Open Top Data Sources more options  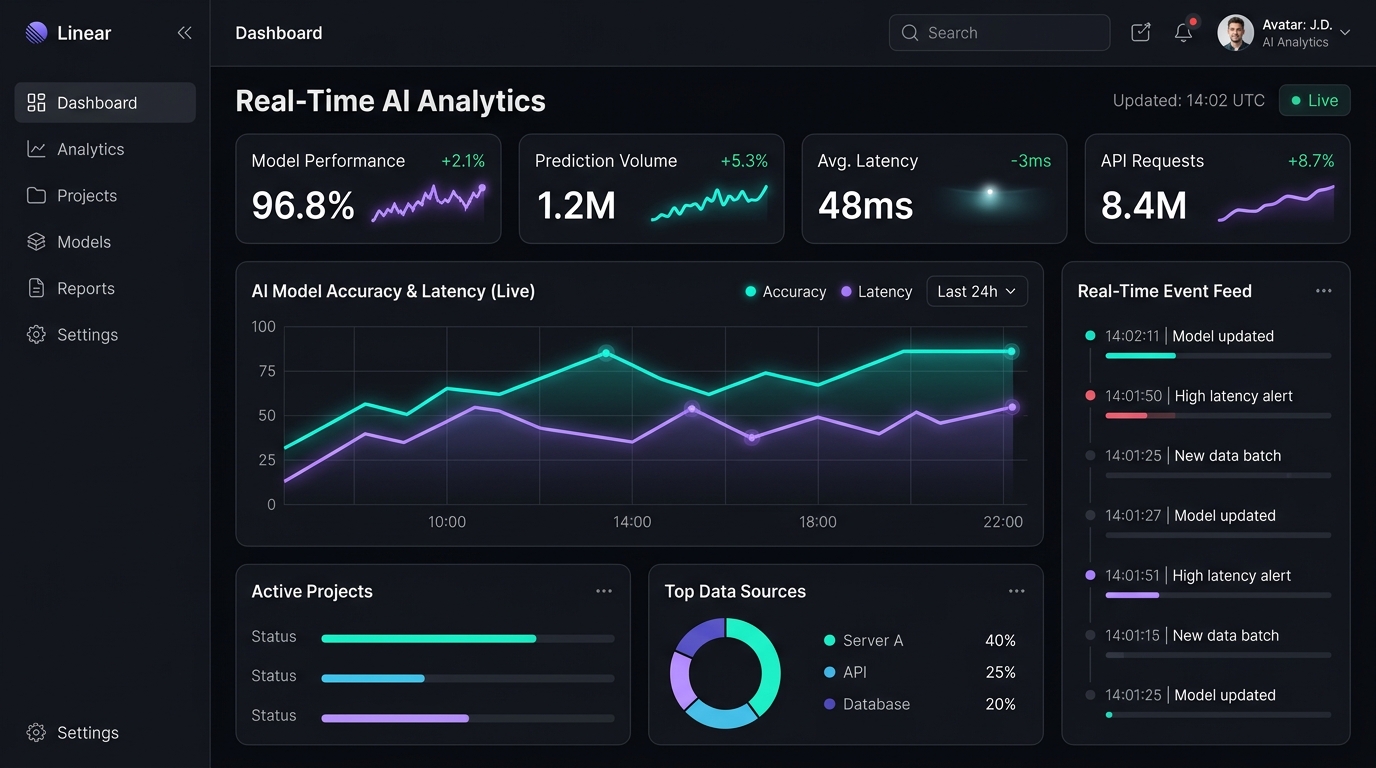pos(1017,591)
